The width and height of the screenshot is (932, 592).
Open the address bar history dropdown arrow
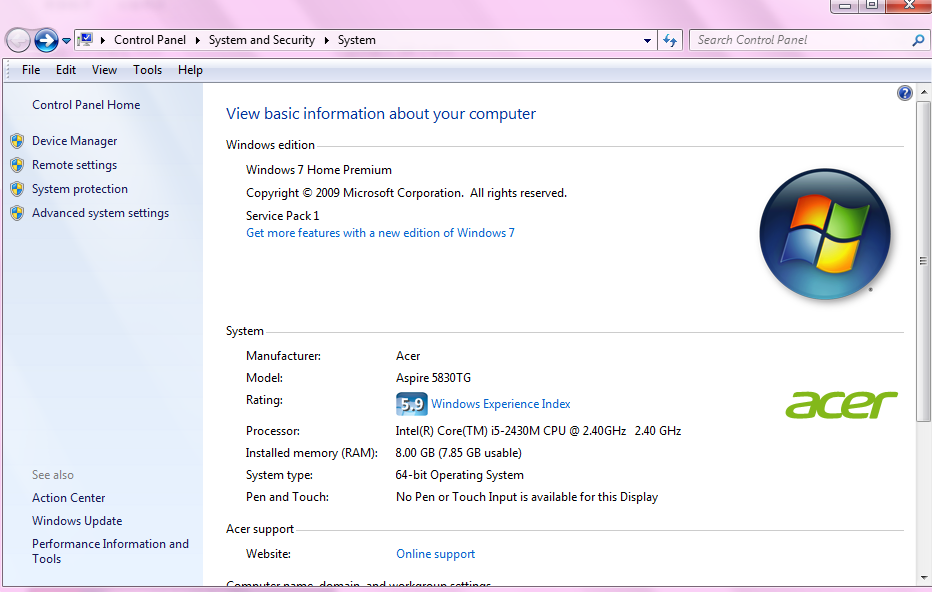coord(648,41)
